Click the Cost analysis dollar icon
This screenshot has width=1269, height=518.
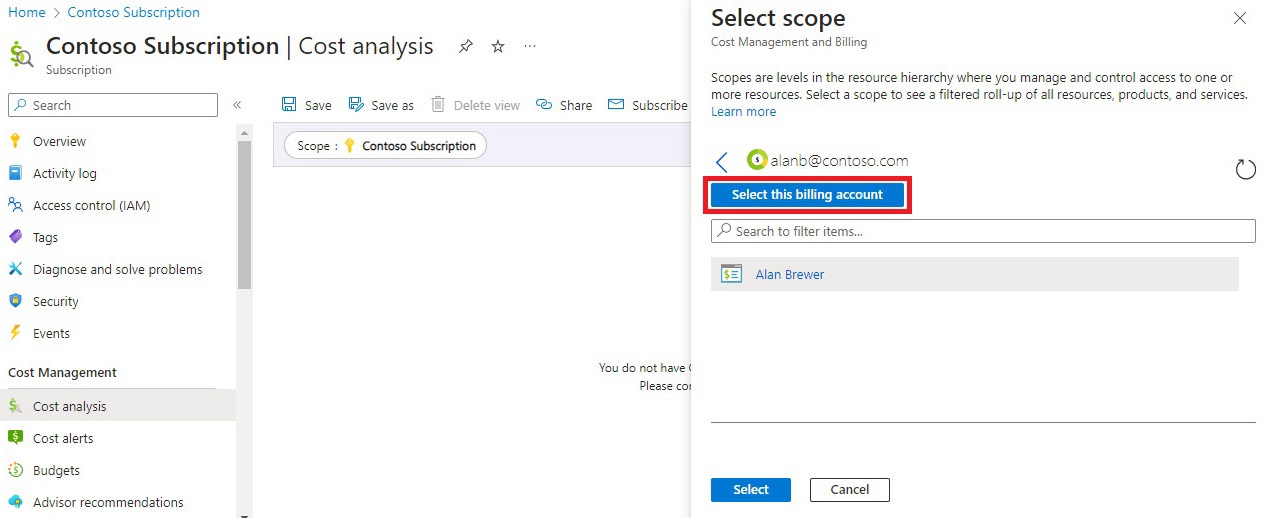[15, 406]
